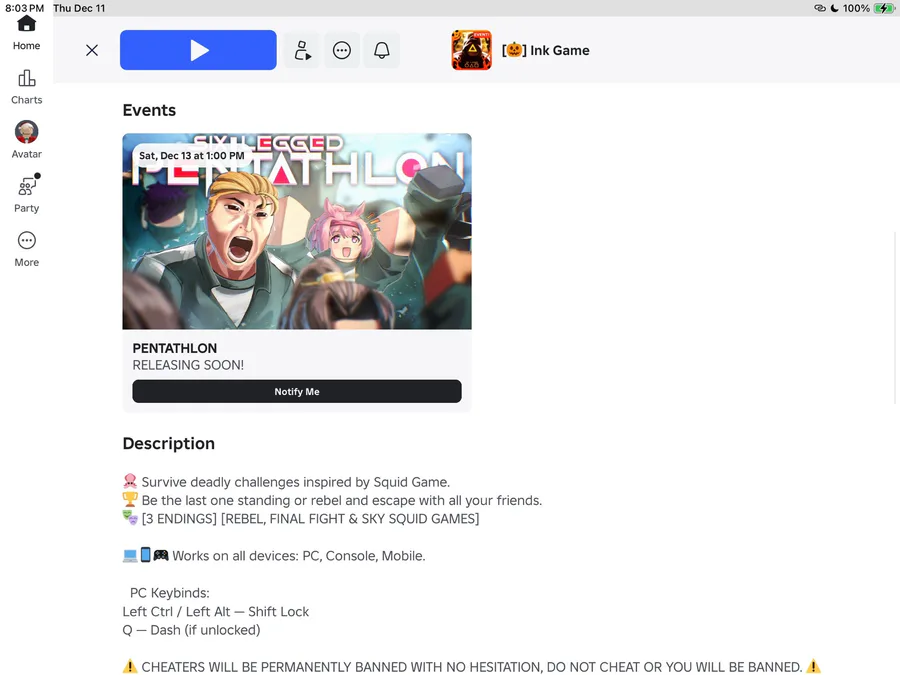Tap the notification bell icon

pyautogui.click(x=382, y=51)
